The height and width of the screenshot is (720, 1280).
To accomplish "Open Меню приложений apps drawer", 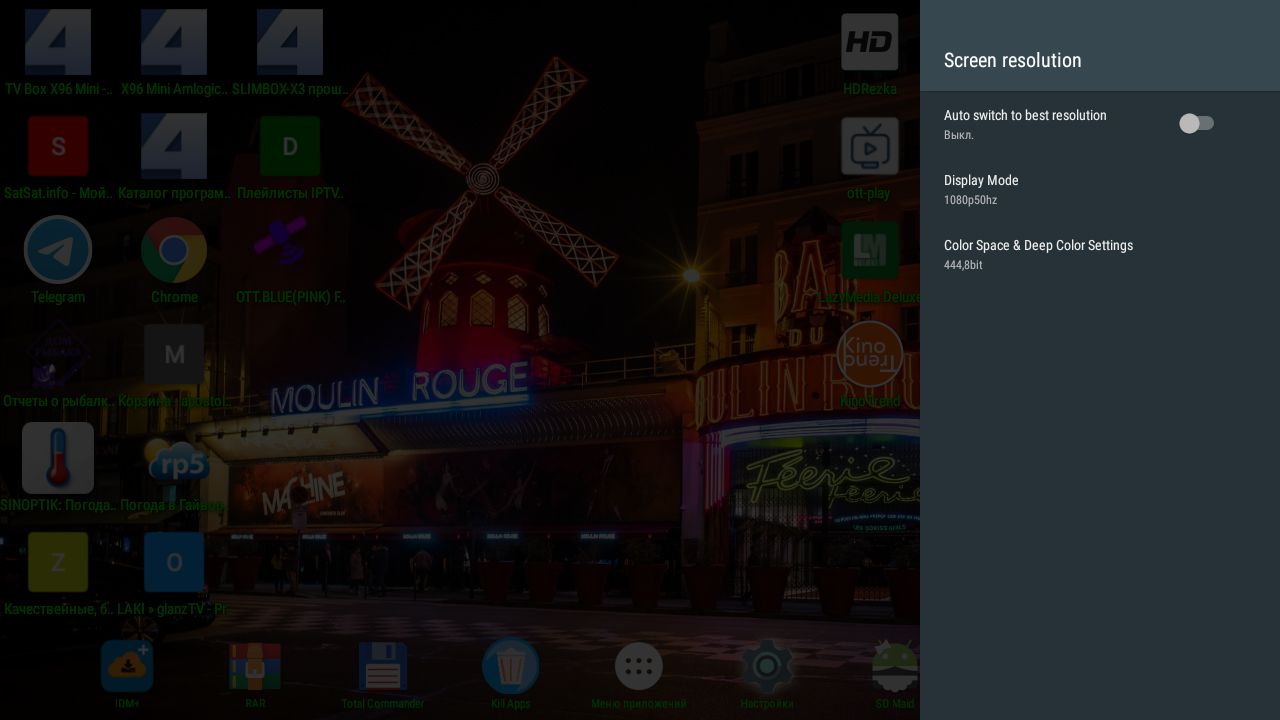I will tap(639, 666).
